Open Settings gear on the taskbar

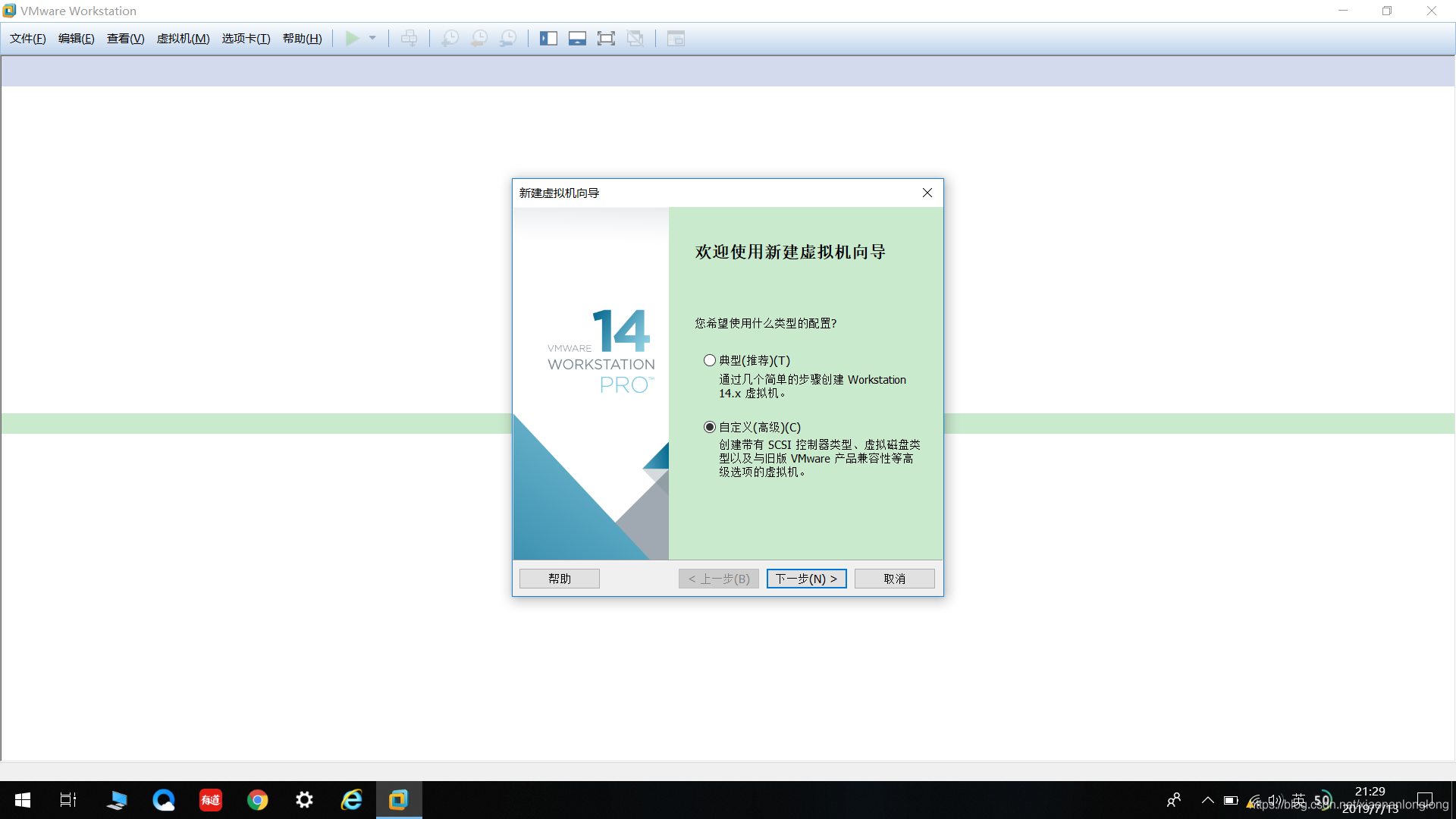(305, 800)
